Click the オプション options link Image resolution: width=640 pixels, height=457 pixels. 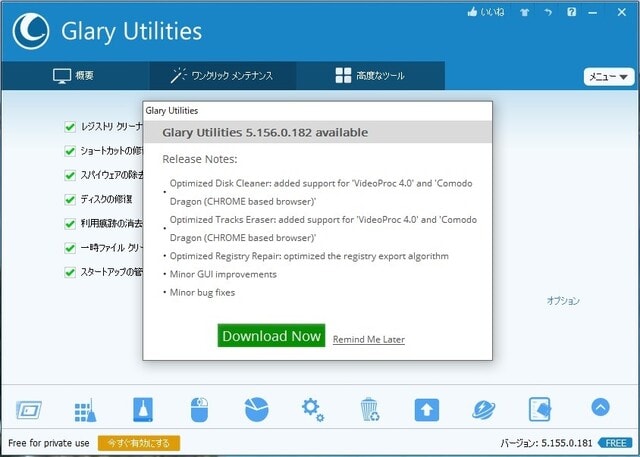(563, 301)
